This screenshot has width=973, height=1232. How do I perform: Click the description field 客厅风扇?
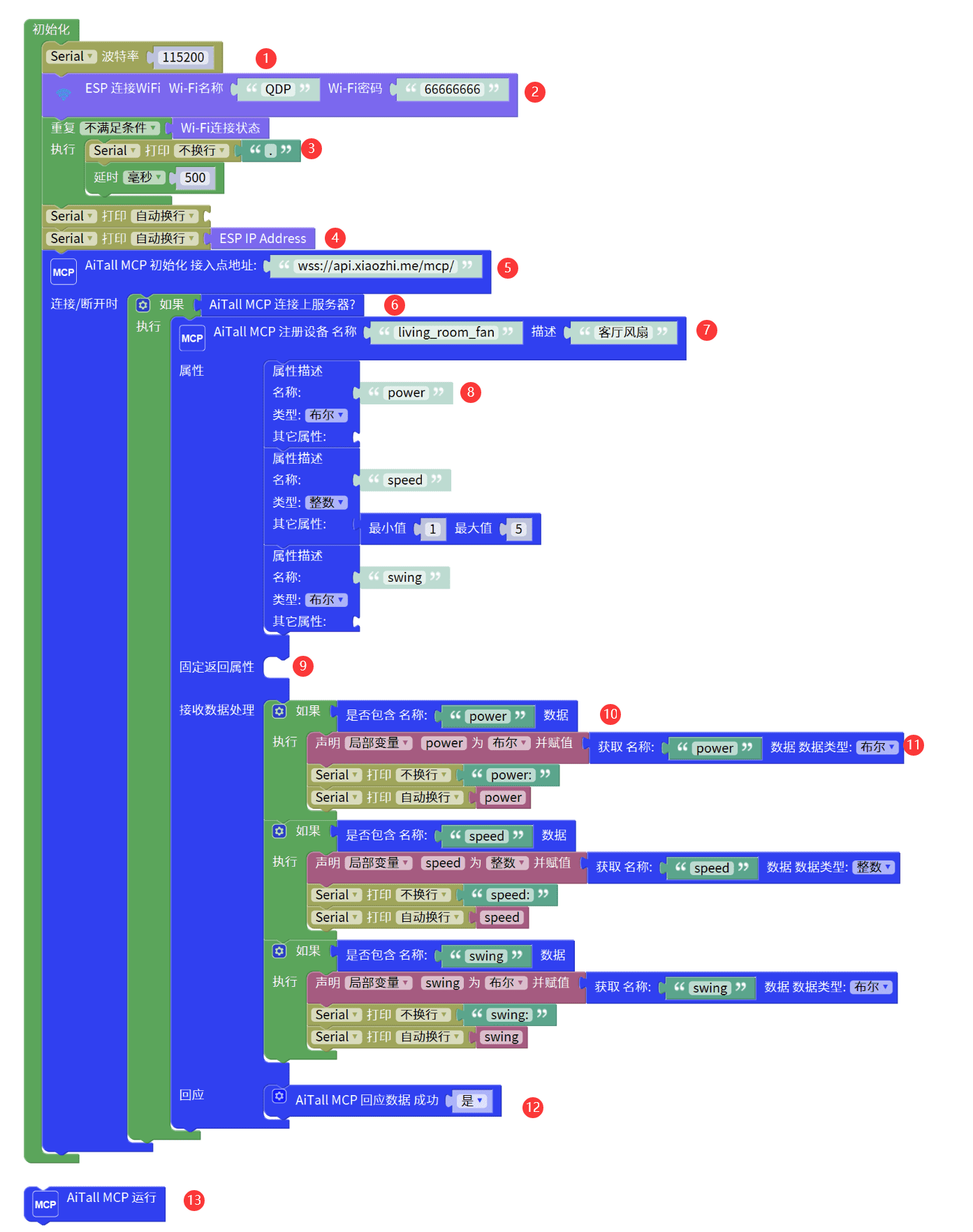tap(623, 332)
